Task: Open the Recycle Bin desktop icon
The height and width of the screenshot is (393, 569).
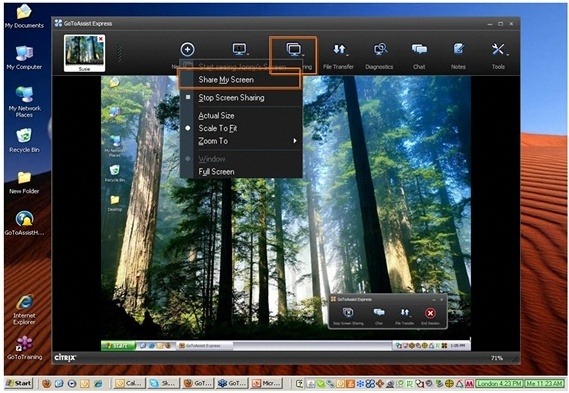Action: [24, 140]
